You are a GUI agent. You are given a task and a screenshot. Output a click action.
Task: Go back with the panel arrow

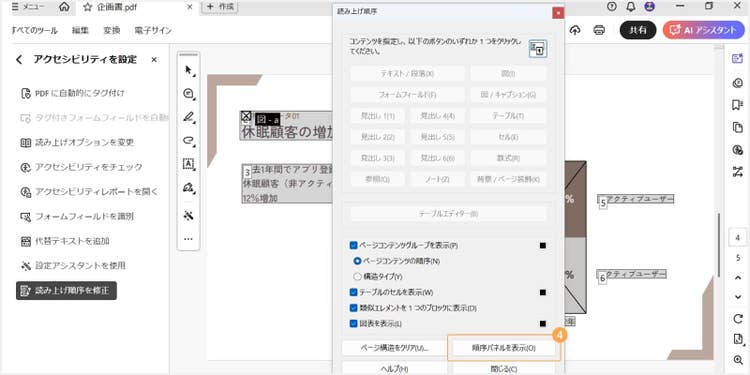19,60
